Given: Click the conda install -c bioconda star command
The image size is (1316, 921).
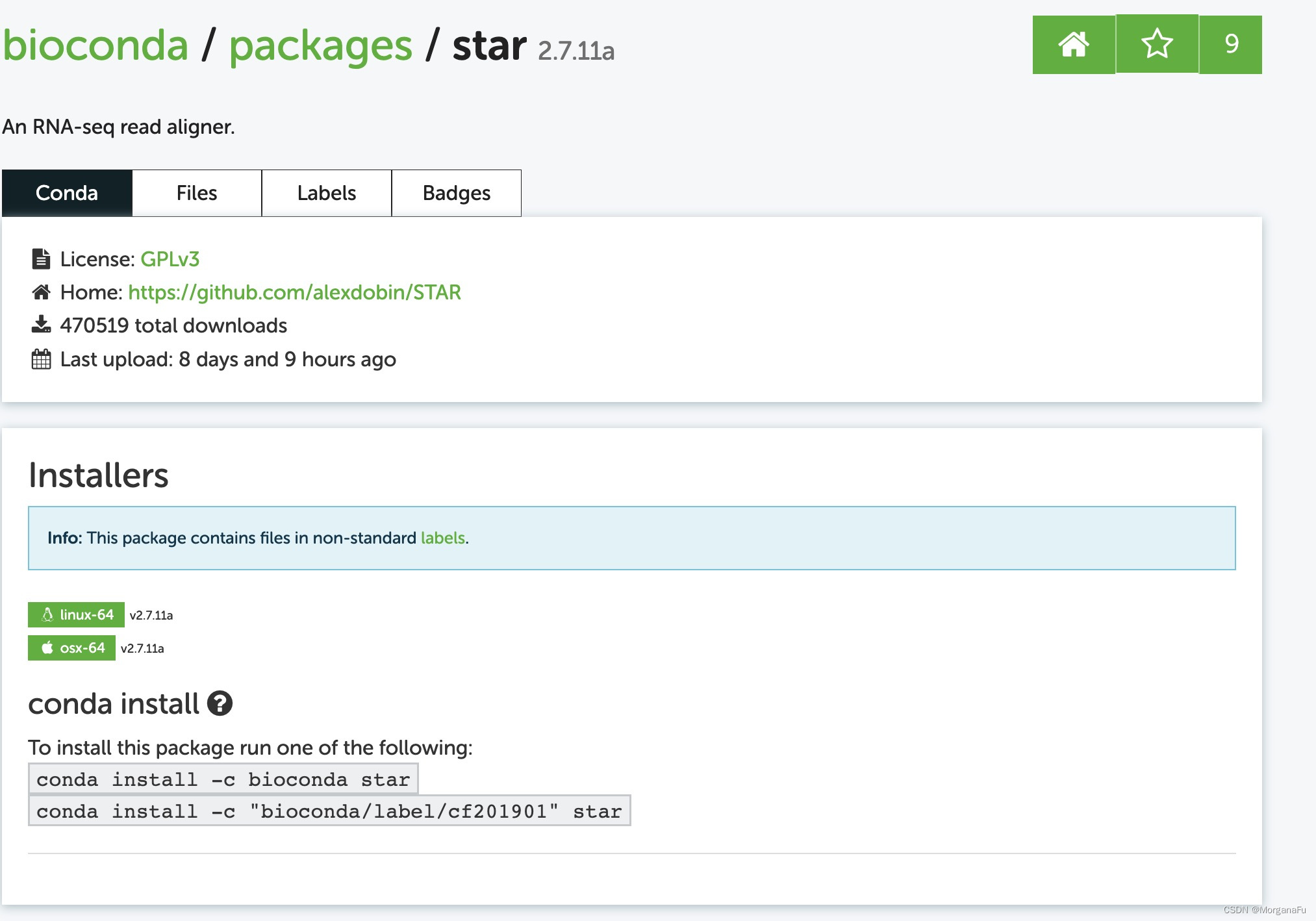Looking at the screenshot, I should coord(223,779).
